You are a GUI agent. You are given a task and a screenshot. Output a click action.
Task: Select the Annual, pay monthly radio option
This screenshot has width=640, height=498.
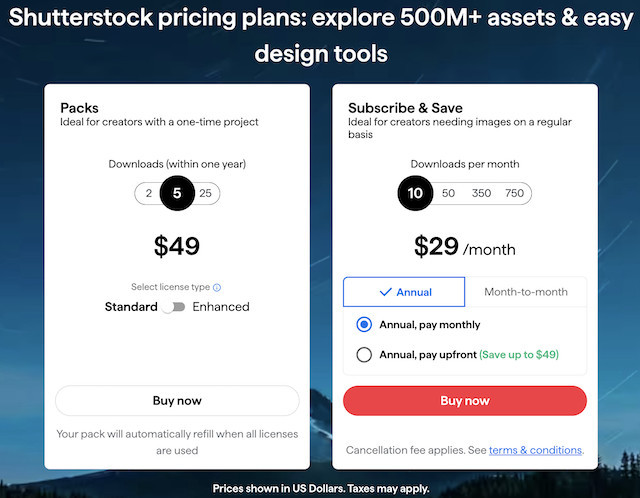pos(364,325)
